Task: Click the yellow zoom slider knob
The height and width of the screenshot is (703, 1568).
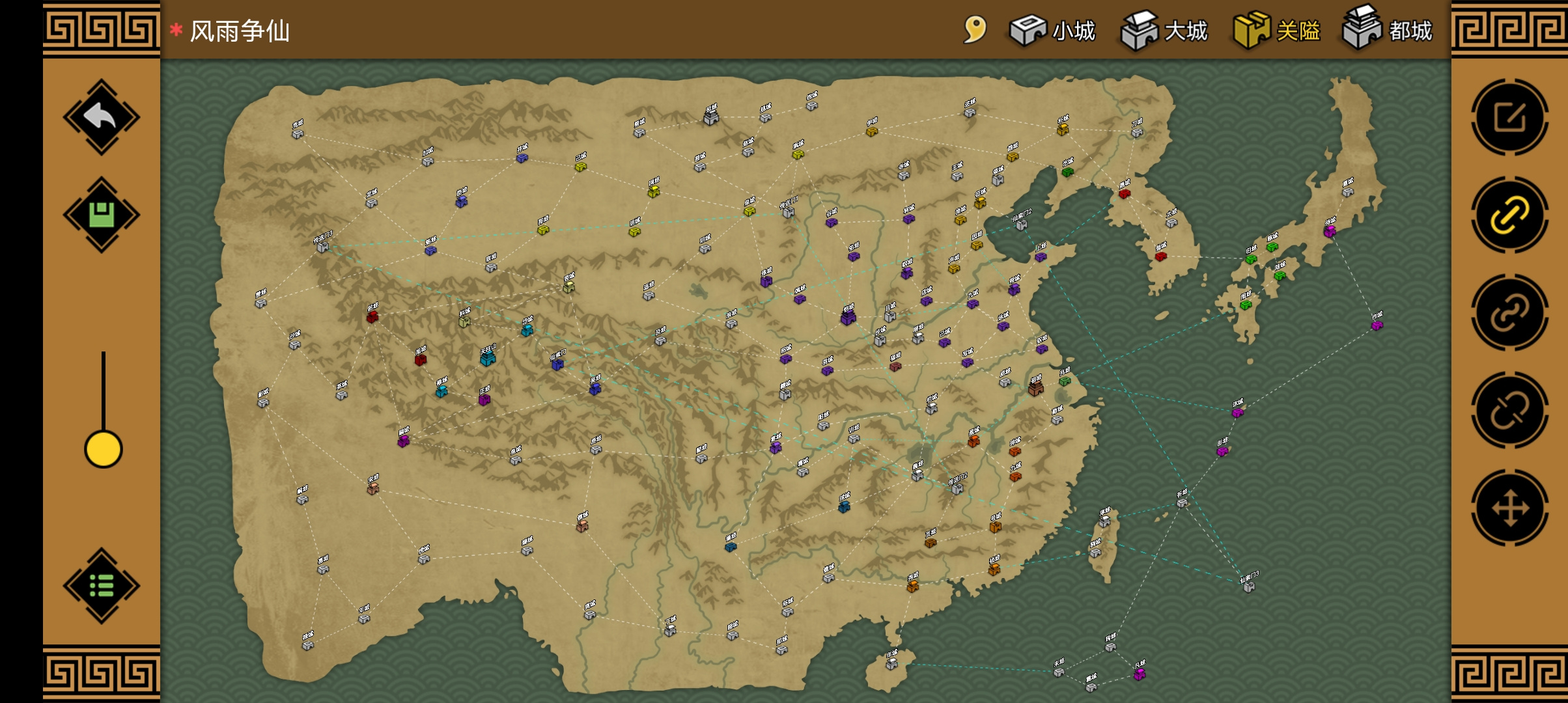Action: pyautogui.click(x=104, y=449)
